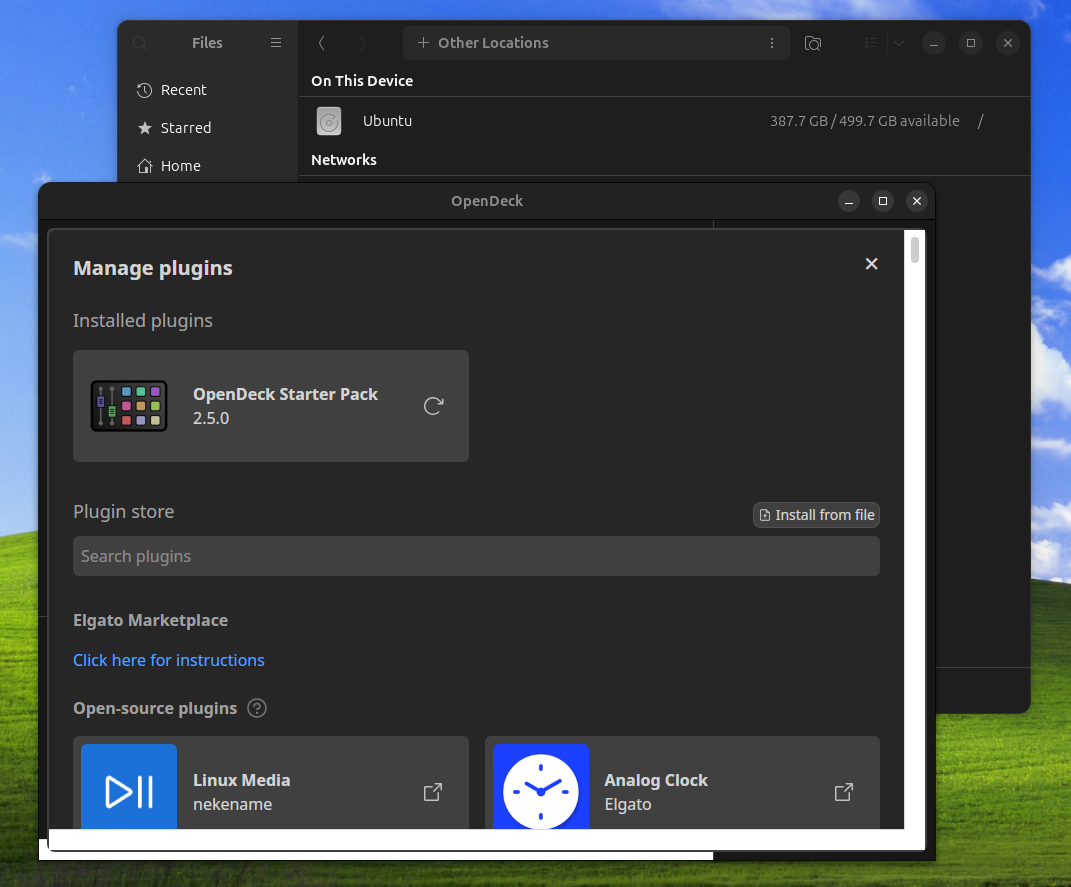Open the Files window main menu
This screenshot has height=887, width=1071.
click(x=276, y=43)
